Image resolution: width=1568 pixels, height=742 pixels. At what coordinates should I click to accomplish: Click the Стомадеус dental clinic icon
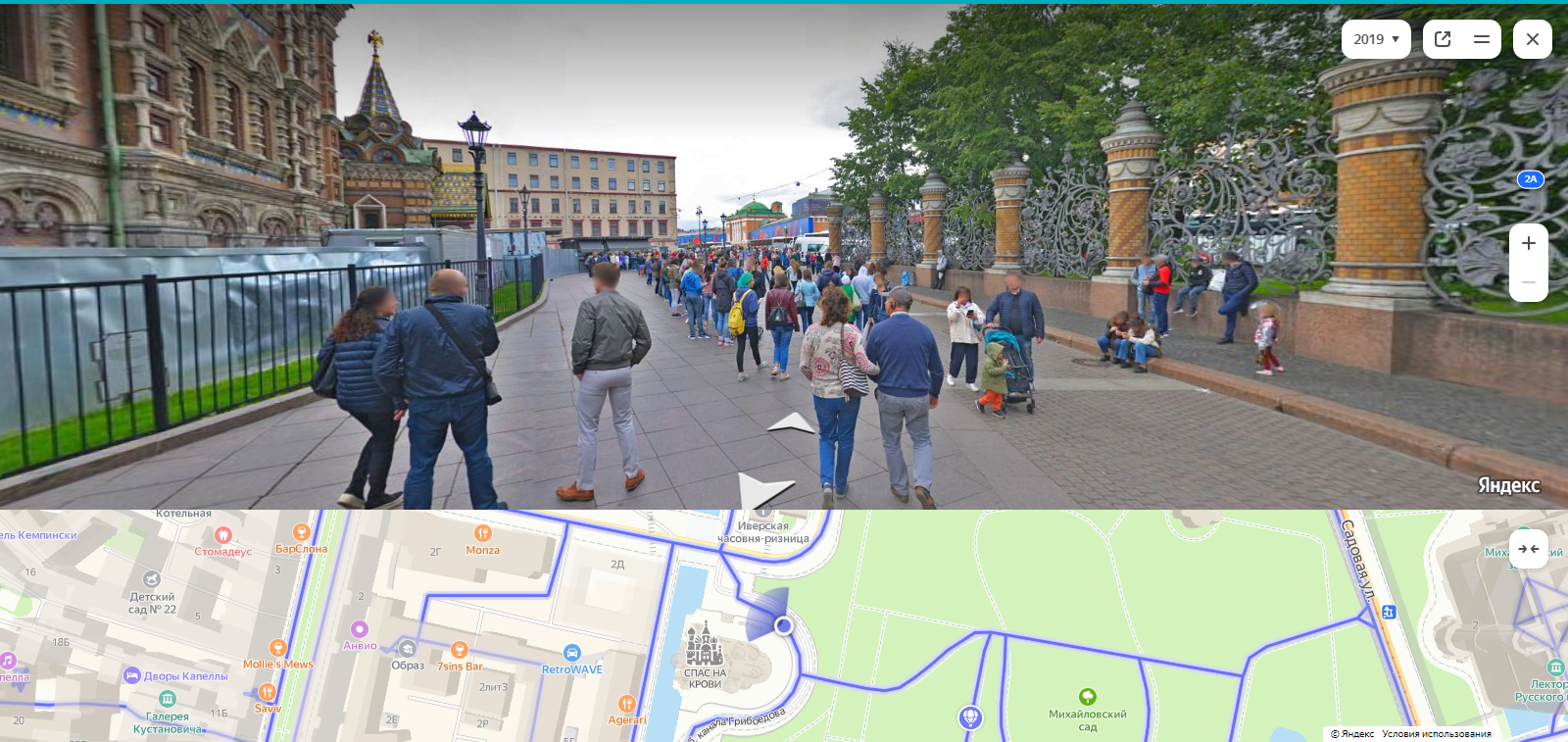point(222,535)
